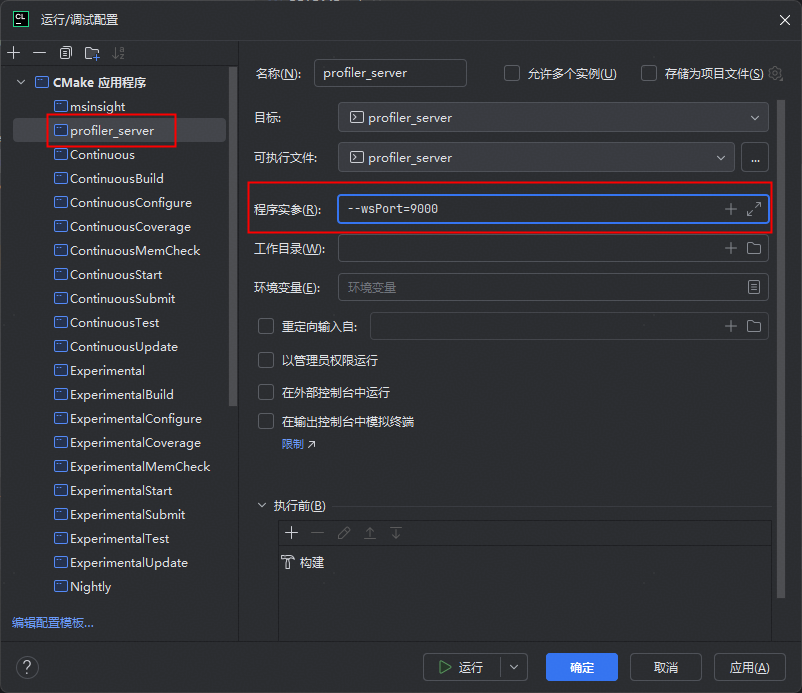Enable 在输出控制台中模拟终端 checkbox

pos(266,421)
